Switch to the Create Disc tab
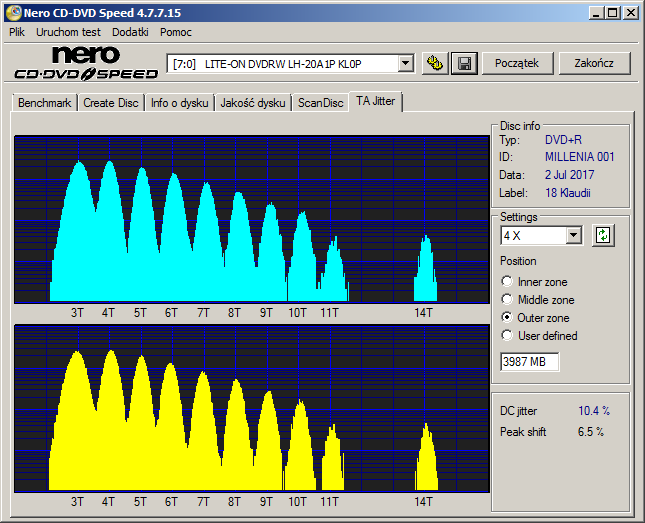 (x=111, y=103)
